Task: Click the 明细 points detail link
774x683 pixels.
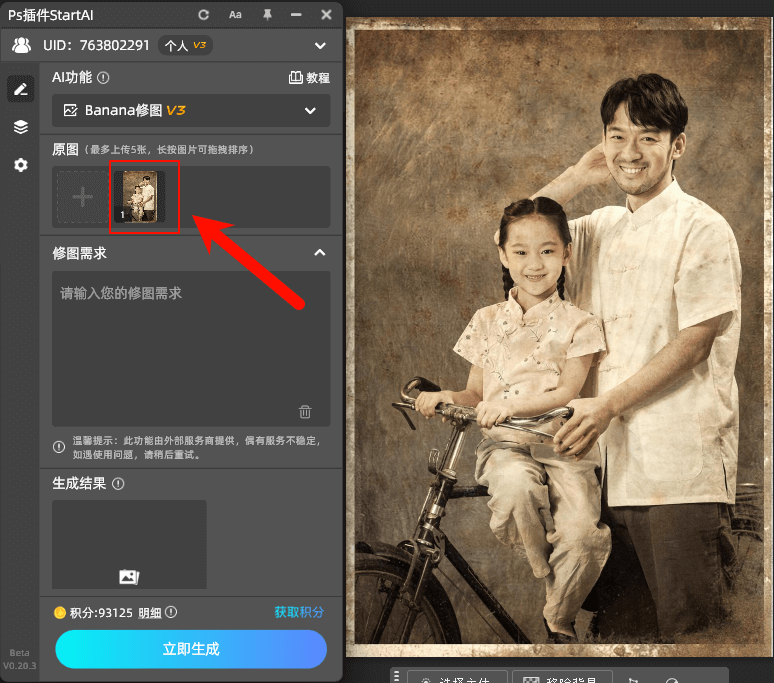Action: pyautogui.click(x=150, y=612)
